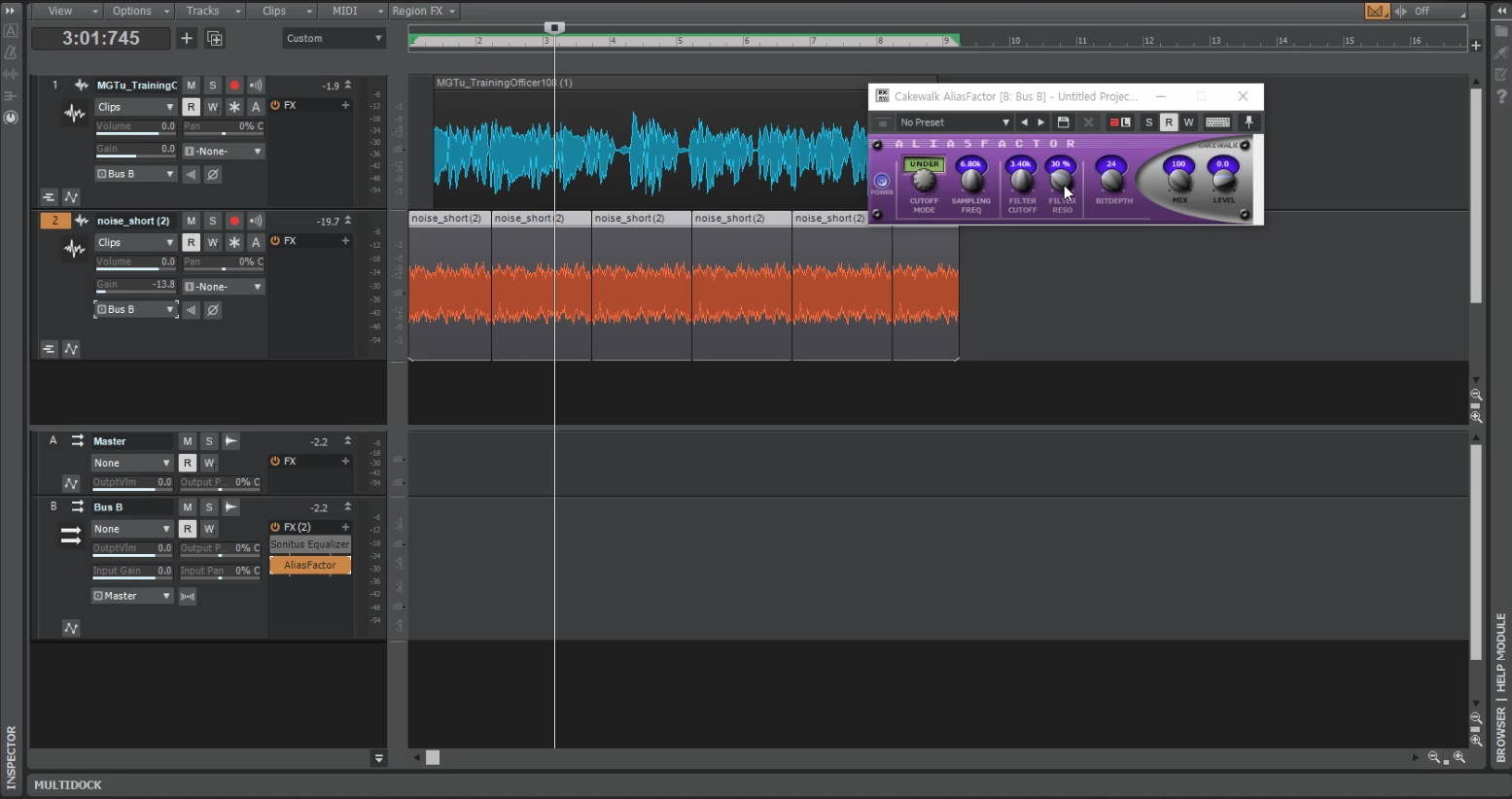Pin the AliasFactor plugin window
The width and height of the screenshot is (1512, 799).
(x=1249, y=122)
